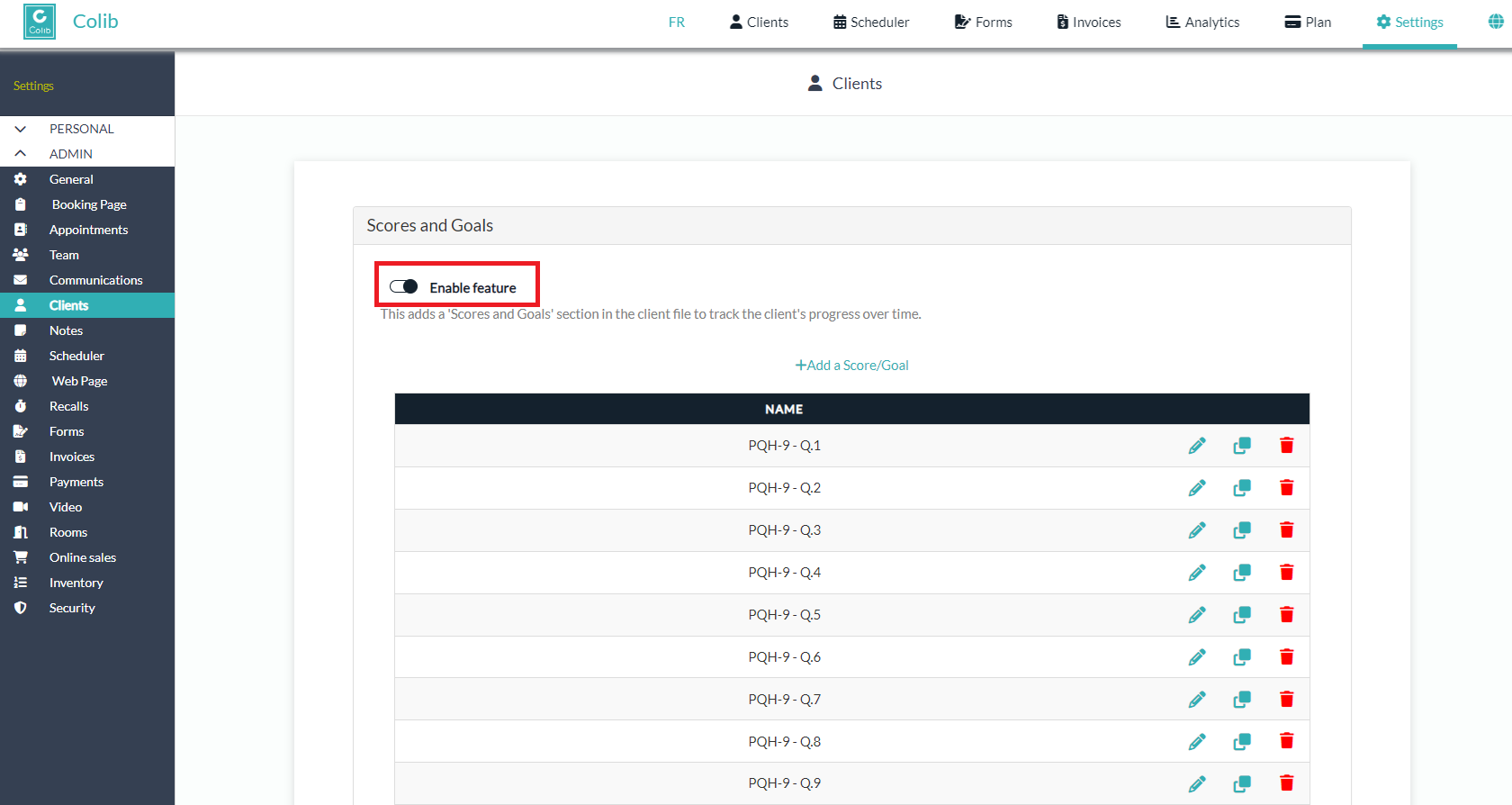Duplicate the PQH-9 - Q.5 score
1512x805 pixels.
pos(1242,615)
